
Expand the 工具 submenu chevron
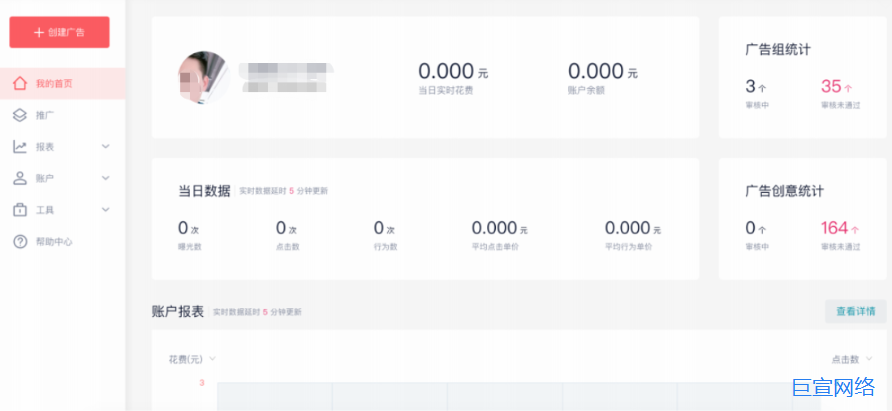click(105, 210)
